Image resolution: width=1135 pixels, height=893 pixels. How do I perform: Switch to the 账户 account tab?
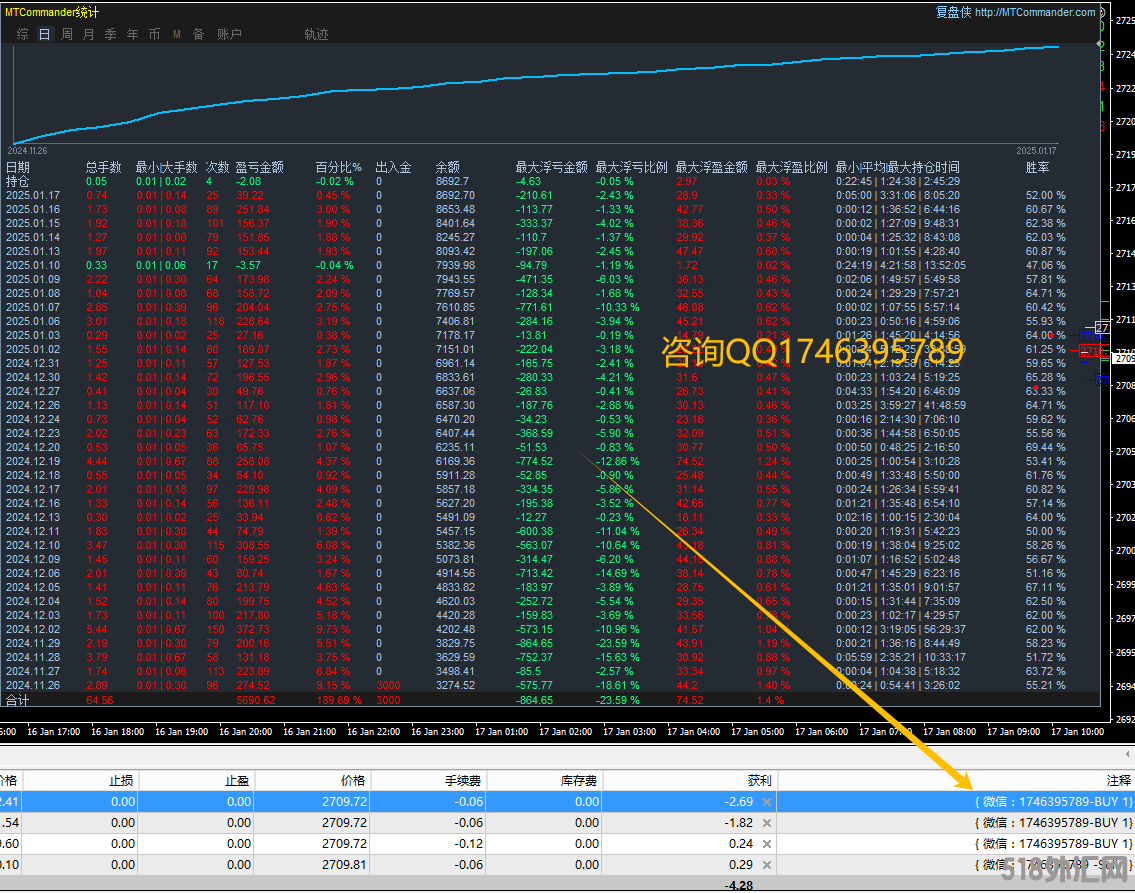pyautogui.click(x=229, y=34)
